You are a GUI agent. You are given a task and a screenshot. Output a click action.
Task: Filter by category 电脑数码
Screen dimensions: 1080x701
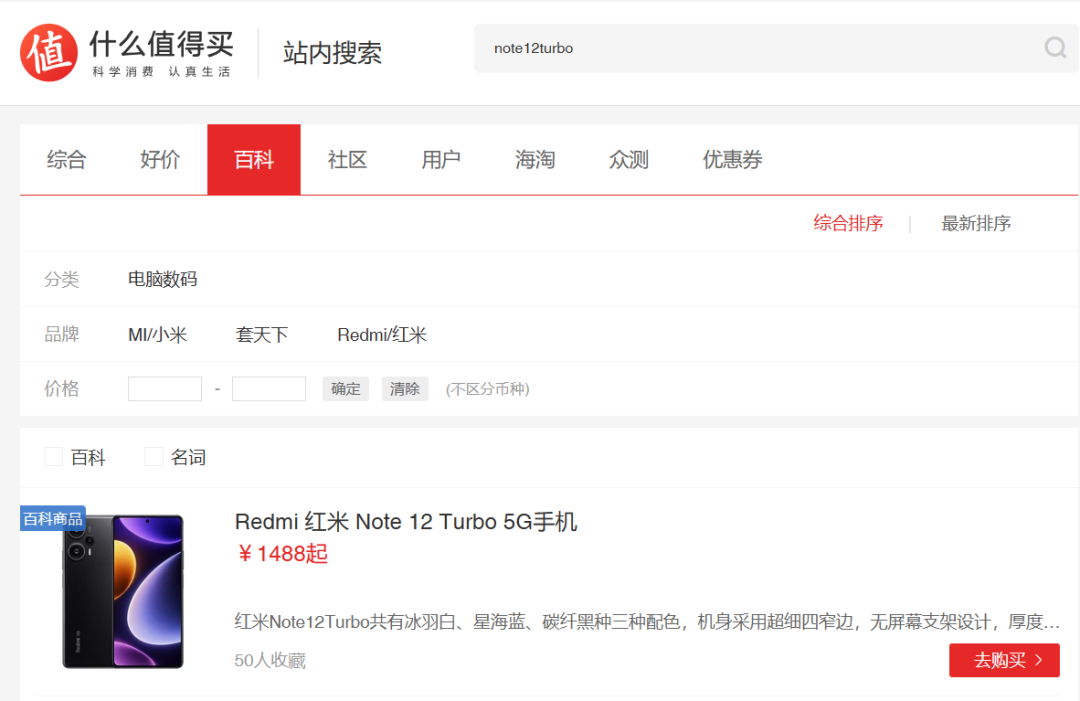click(163, 279)
